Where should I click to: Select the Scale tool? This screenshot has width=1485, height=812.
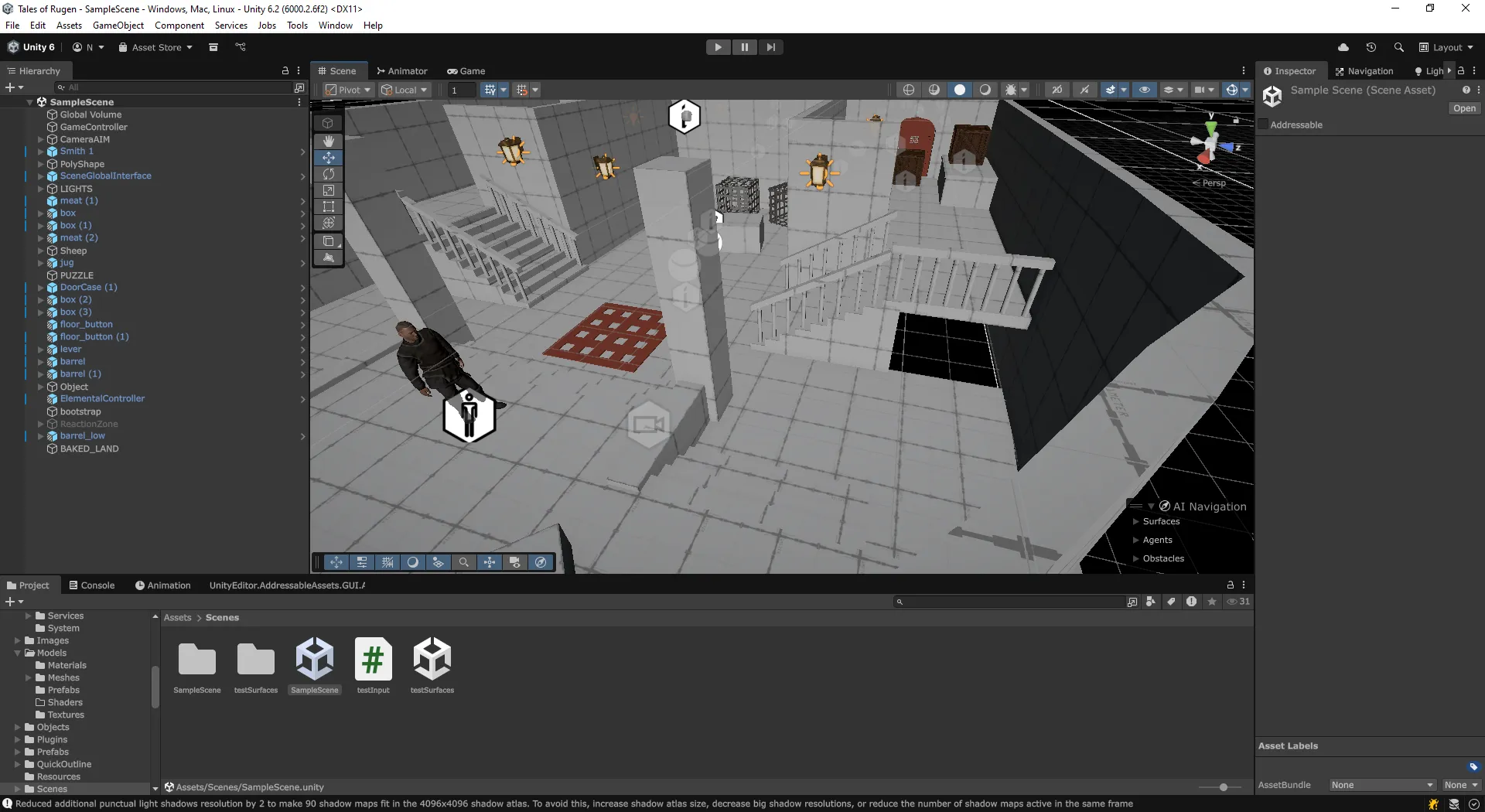(329, 190)
